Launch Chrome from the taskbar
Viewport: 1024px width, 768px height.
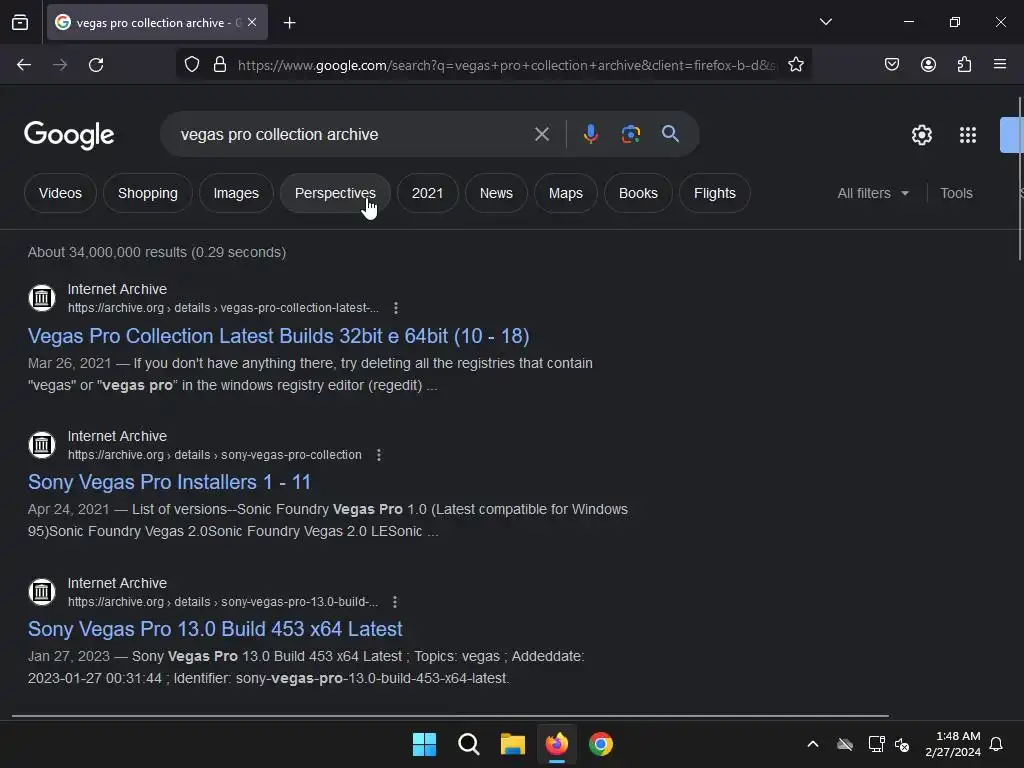(601, 744)
